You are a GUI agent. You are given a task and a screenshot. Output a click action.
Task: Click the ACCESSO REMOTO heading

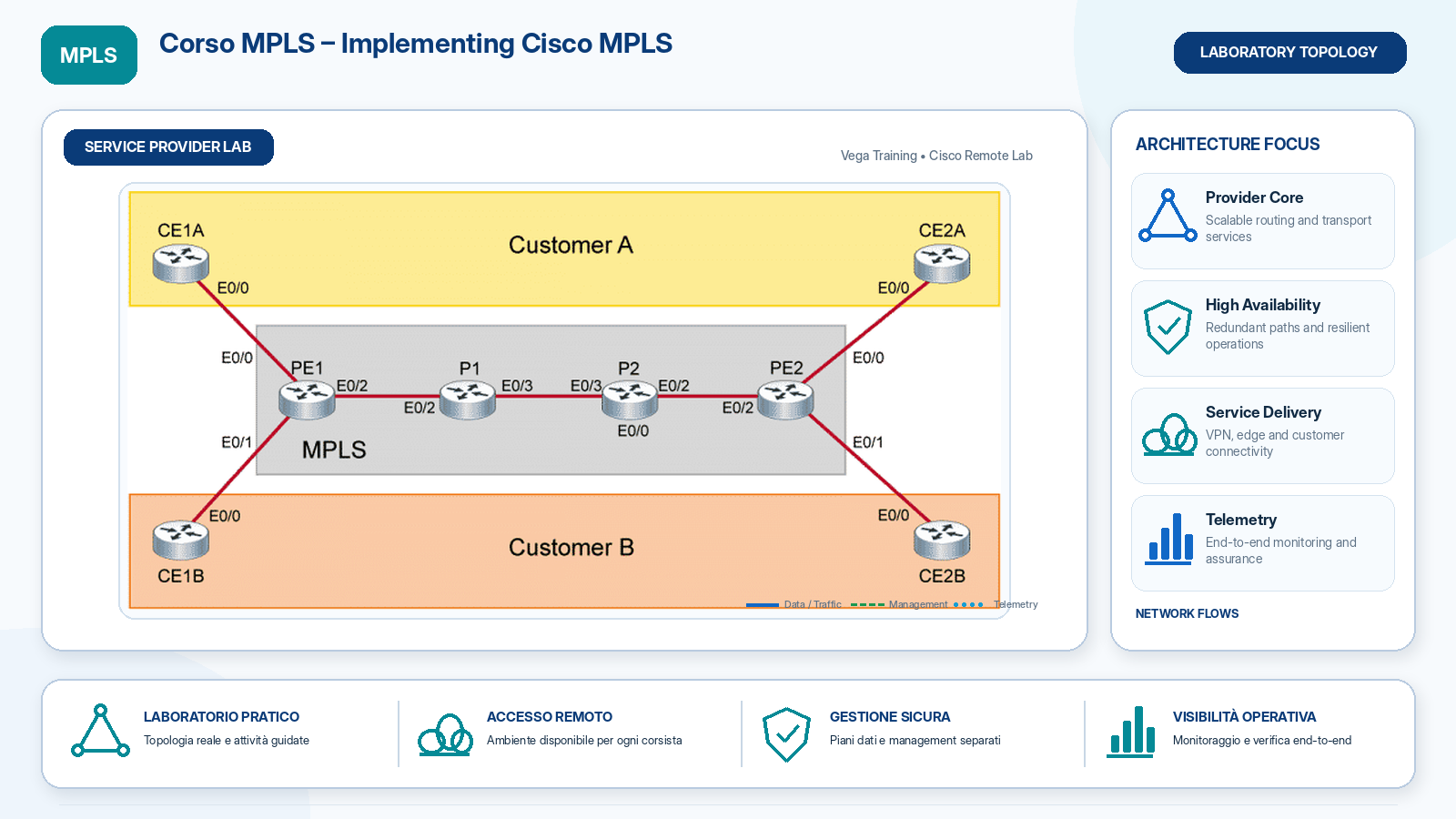coord(550,717)
